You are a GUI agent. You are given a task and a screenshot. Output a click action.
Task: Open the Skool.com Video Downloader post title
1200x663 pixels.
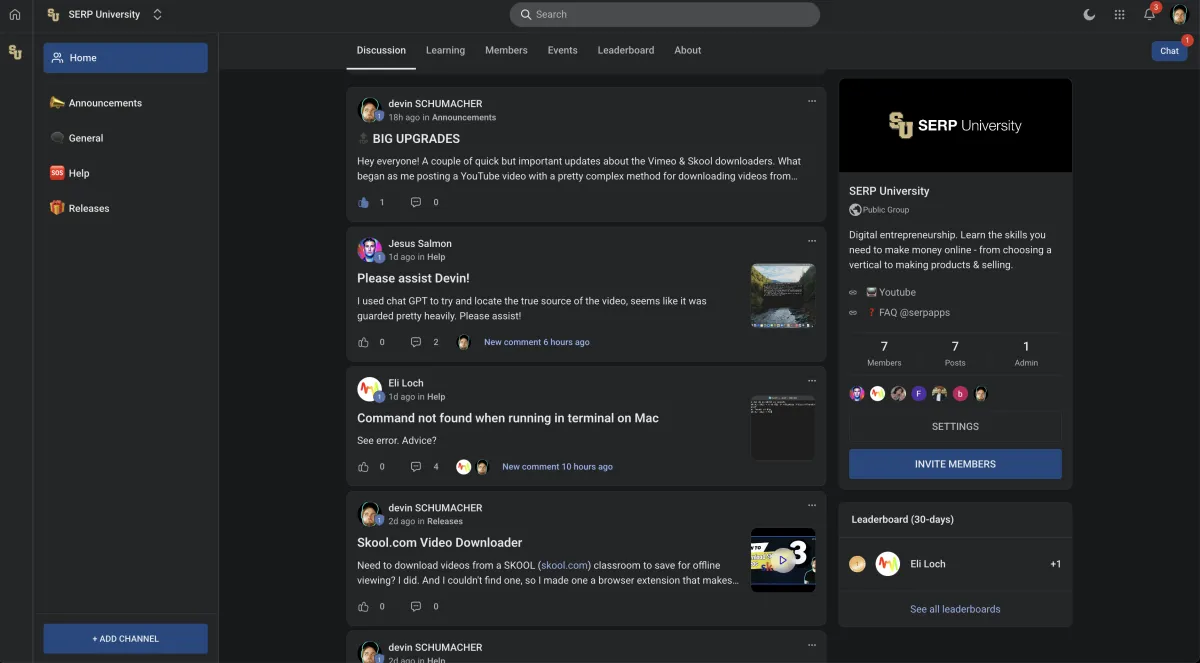[x=440, y=542]
